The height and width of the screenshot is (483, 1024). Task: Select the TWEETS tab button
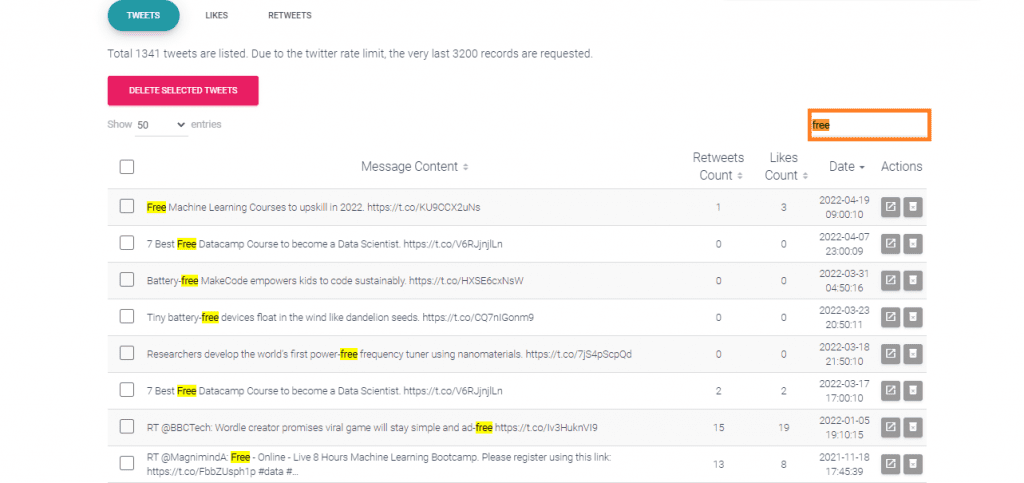[144, 15]
